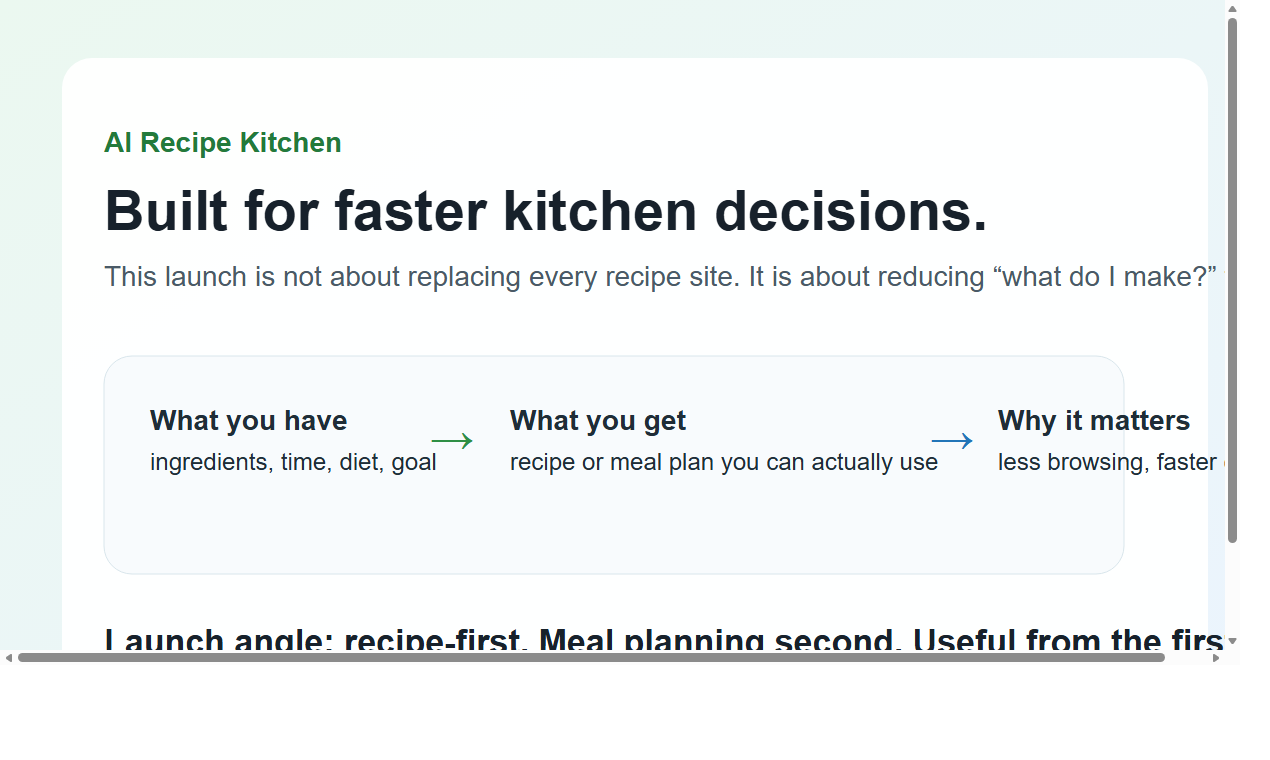This screenshot has width=1270, height=760.
Task: Select the Why it matters column heading
Action: pyautogui.click(x=1093, y=421)
